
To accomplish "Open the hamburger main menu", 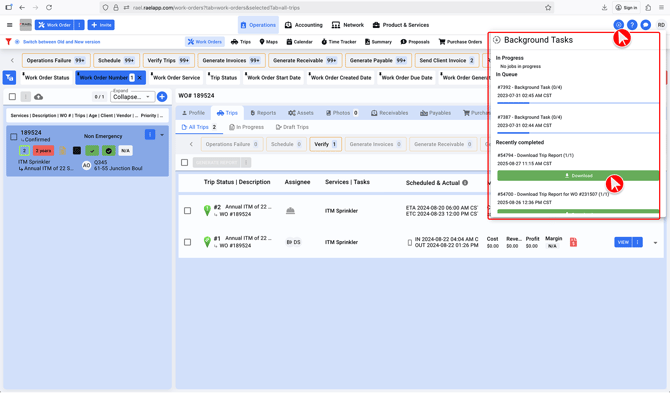I will [x=9, y=25].
